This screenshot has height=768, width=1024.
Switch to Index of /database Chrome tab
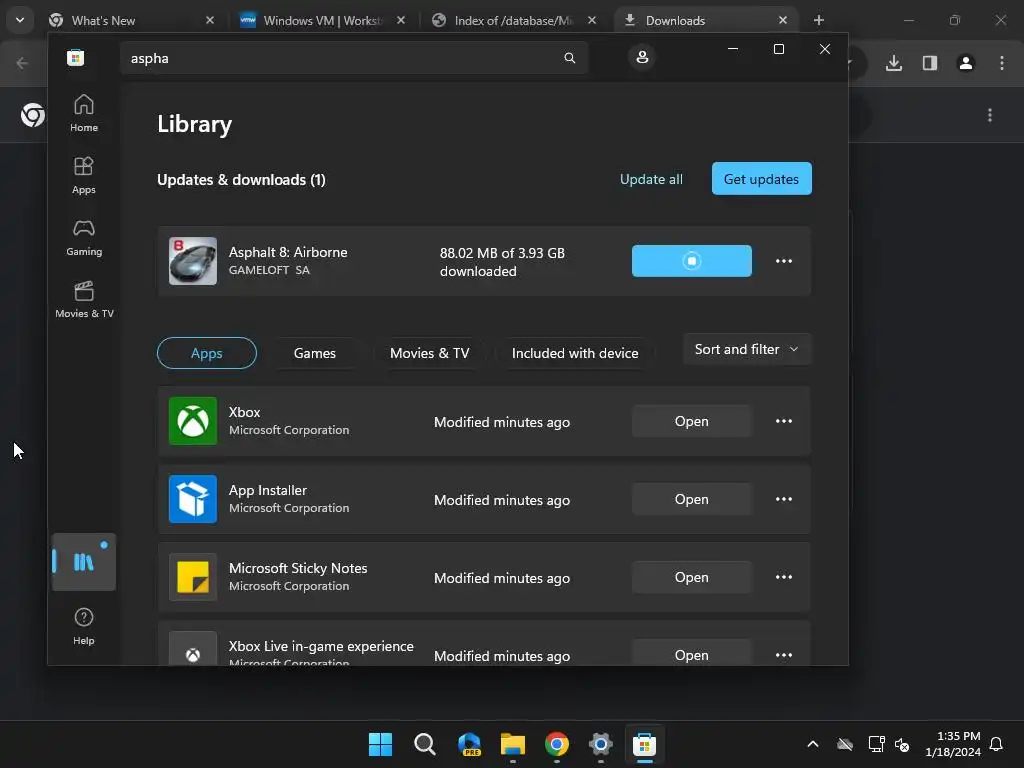tap(513, 21)
